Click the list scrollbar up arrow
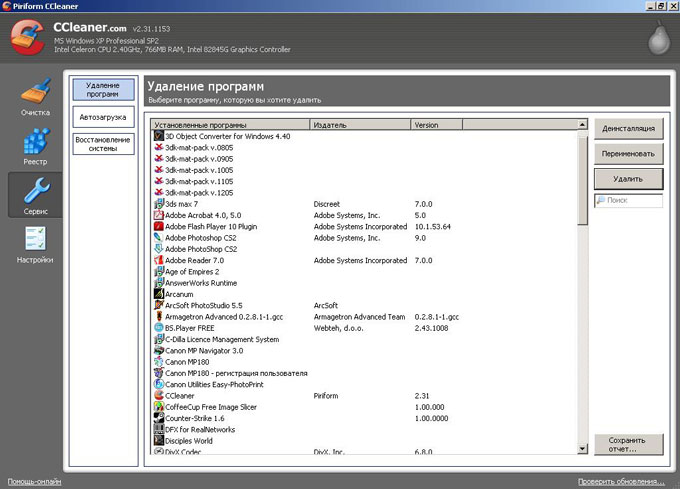The height and width of the screenshot is (489, 680). pyautogui.click(x=582, y=125)
